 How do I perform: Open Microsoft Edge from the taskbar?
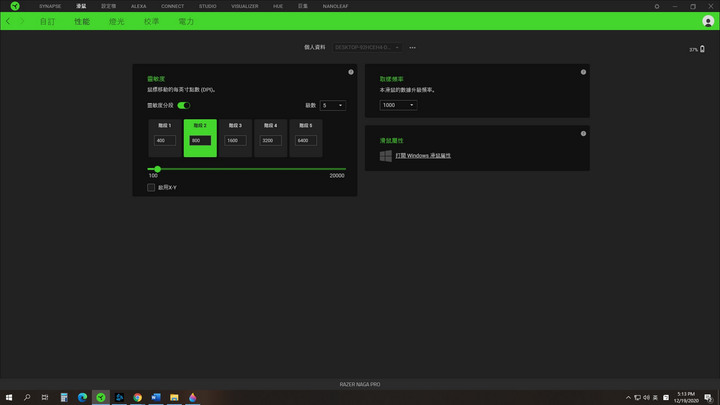pos(82,397)
